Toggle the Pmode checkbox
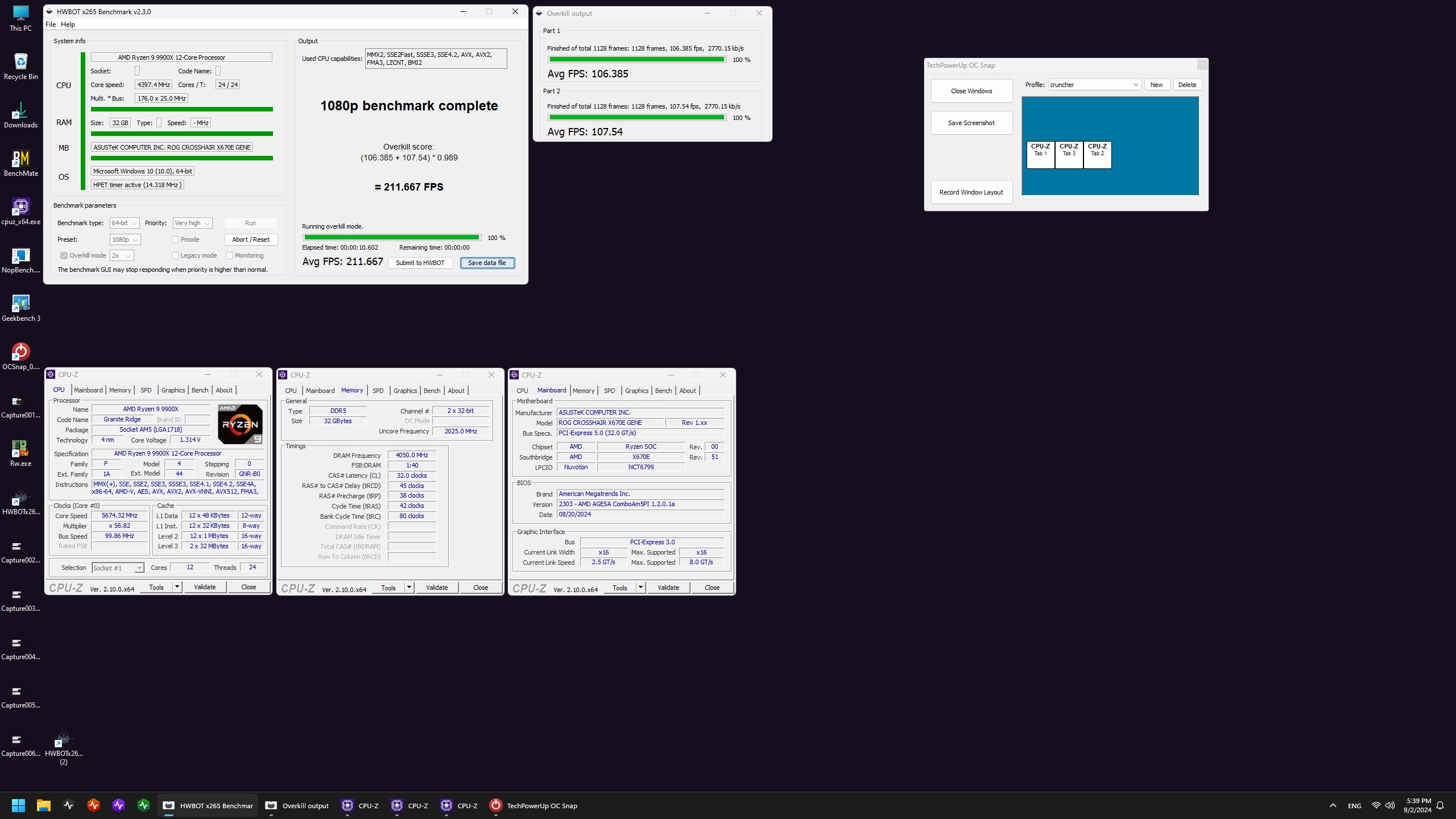The width and height of the screenshot is (1456, 819). click(x=176, y=239)
